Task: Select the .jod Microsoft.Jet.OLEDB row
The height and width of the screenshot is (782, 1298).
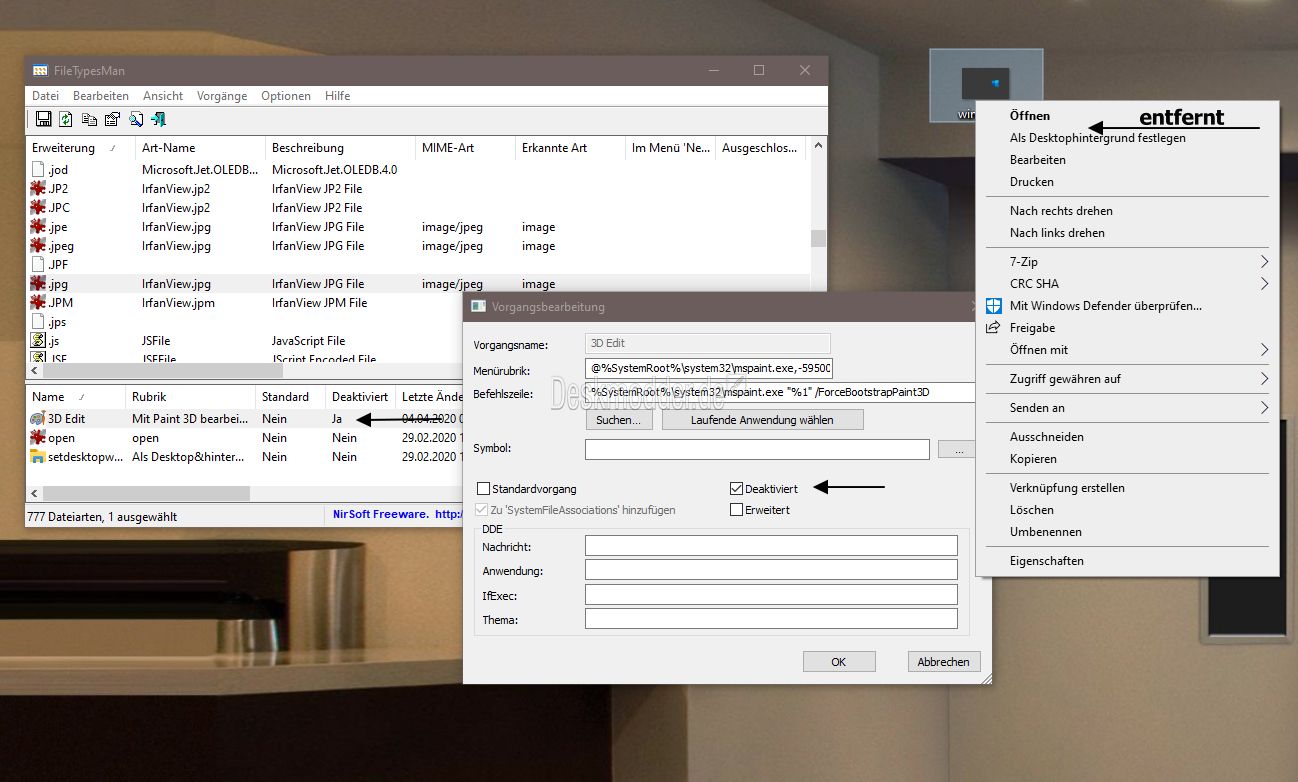Action: coord(418,169)
